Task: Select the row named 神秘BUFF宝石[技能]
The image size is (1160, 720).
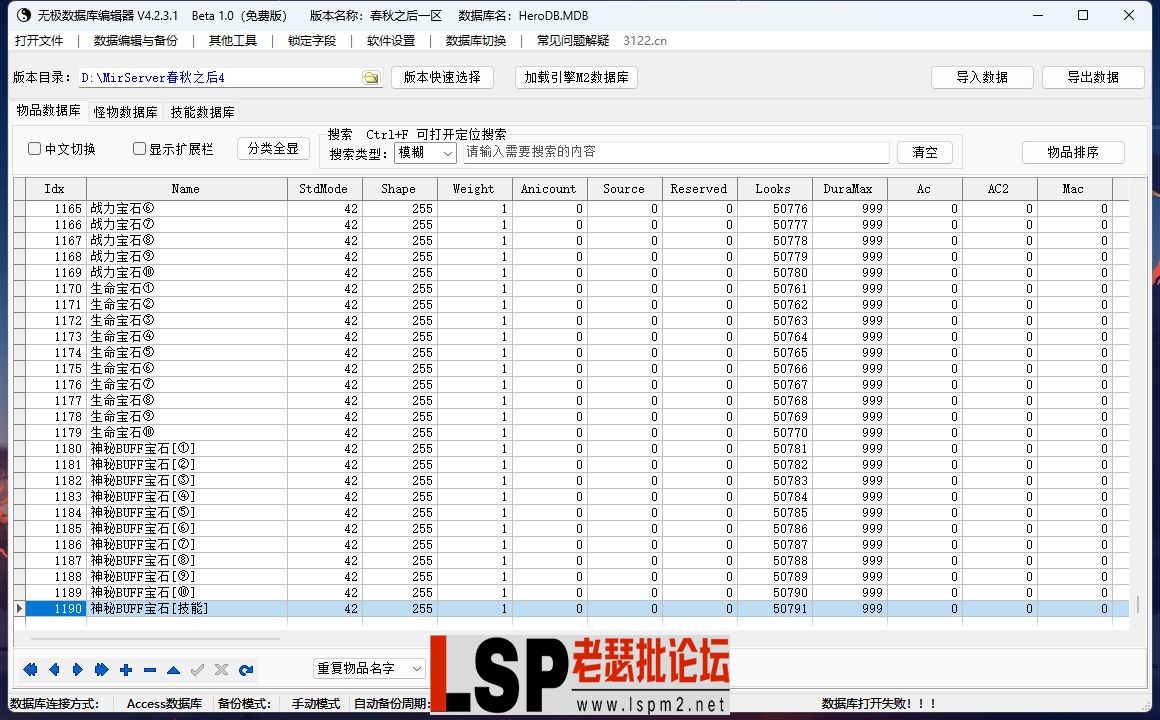Action: pyautogui.click(x=571, y=608)
